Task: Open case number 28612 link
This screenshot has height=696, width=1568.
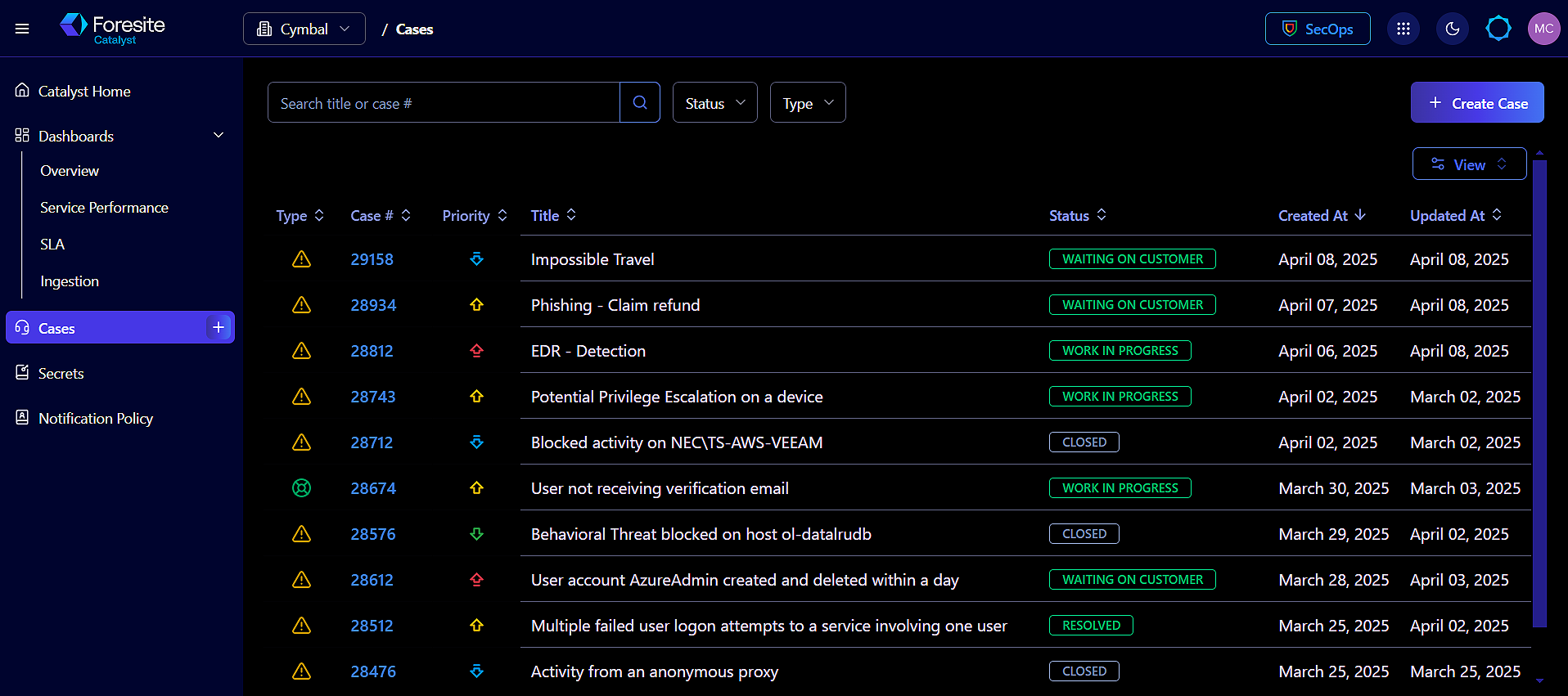Action: click(x=372, y=580)
